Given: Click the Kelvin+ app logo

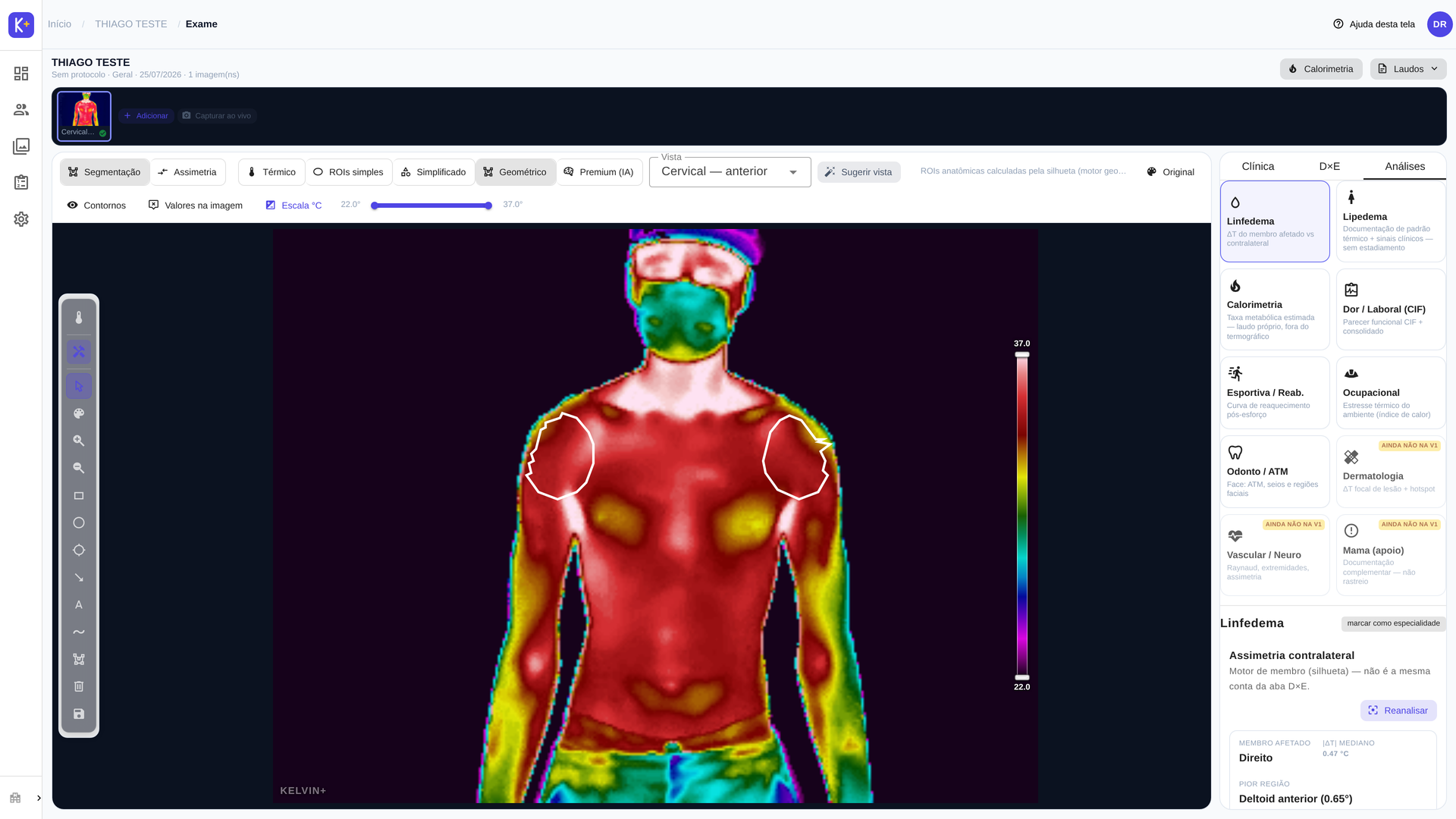Looking at the screenshot, I should coord(21,24).
